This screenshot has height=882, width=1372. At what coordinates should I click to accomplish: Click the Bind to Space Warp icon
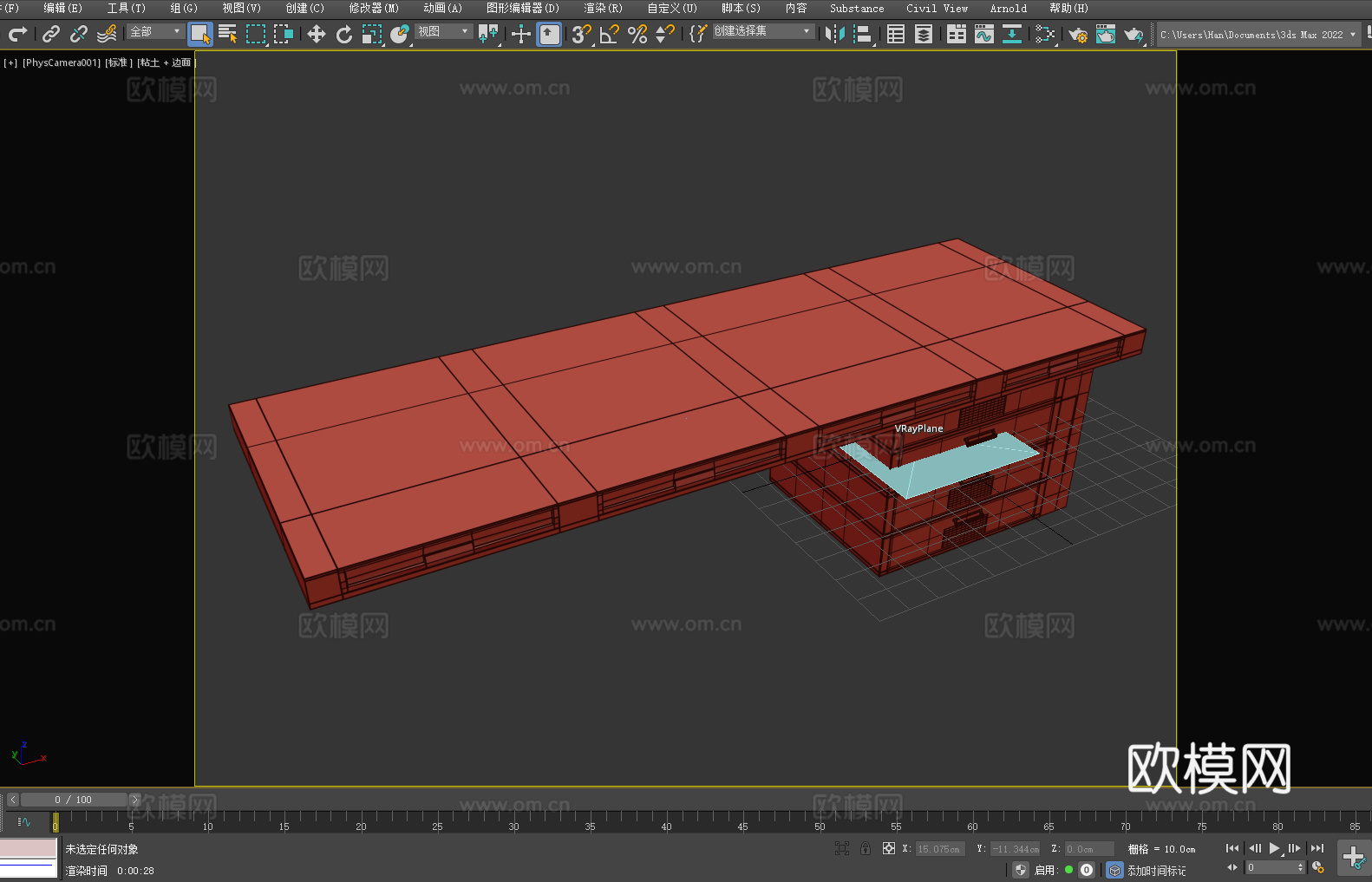[107, 34]
